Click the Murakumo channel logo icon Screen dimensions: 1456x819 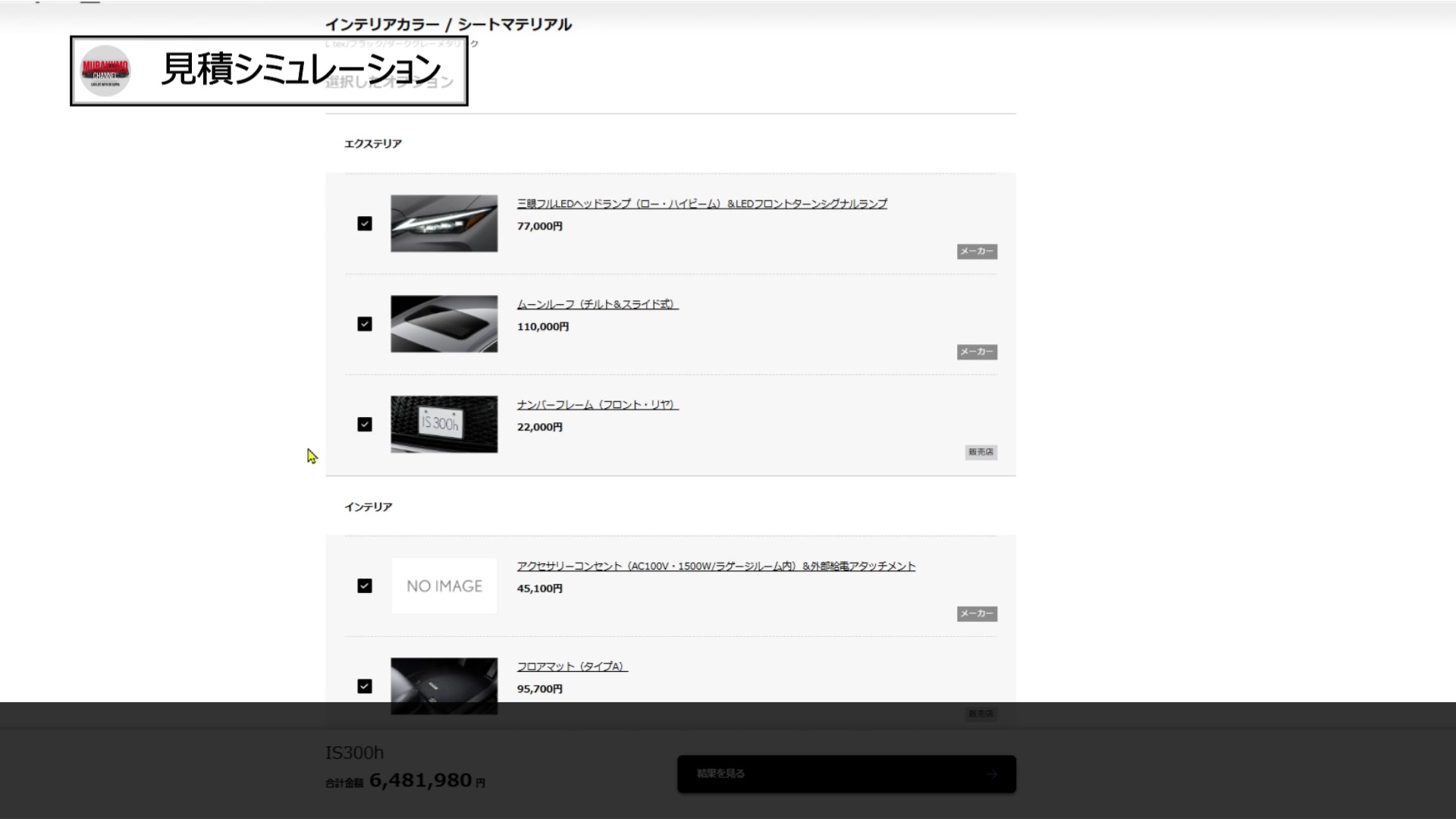(105, 71)
